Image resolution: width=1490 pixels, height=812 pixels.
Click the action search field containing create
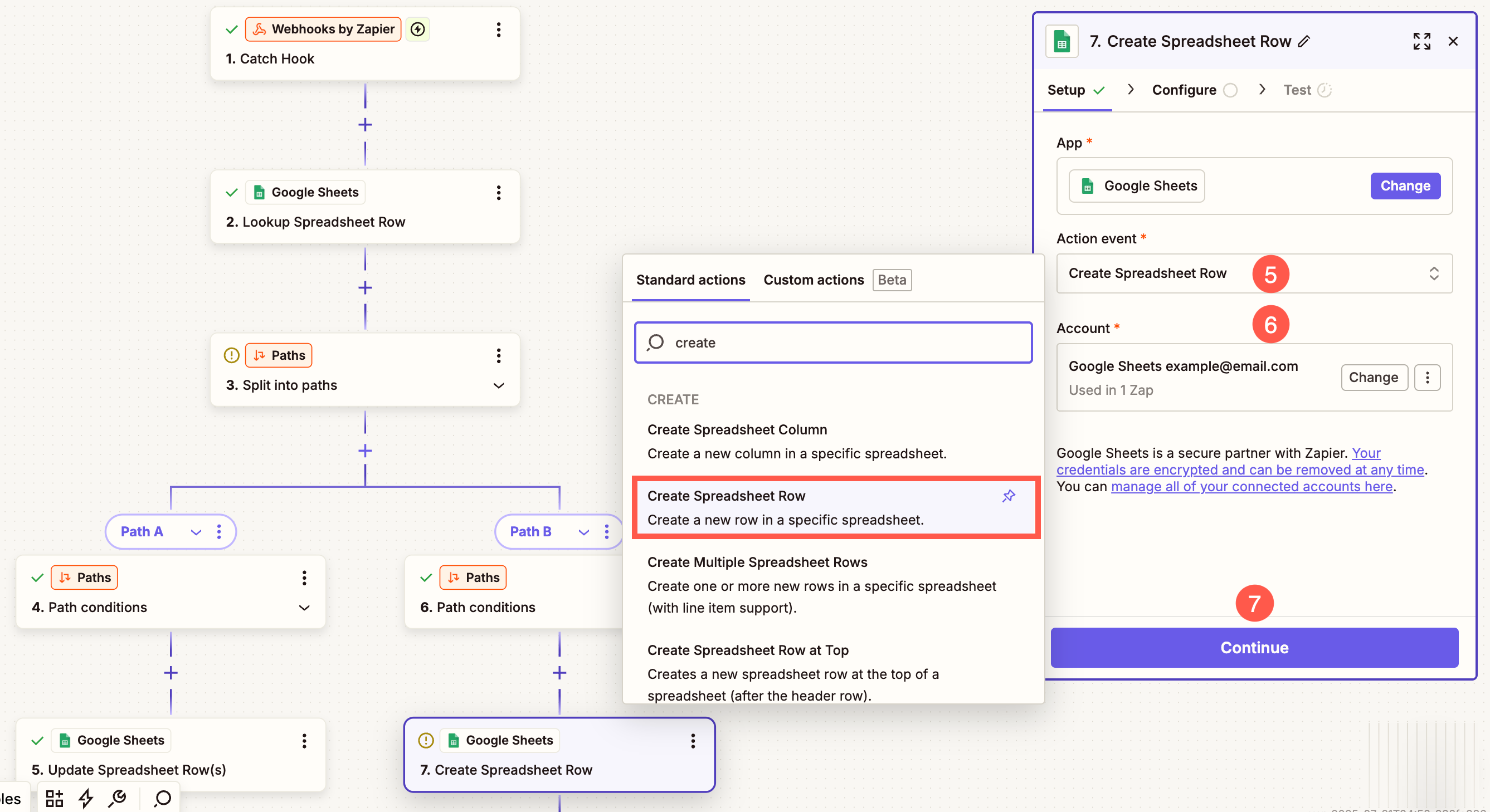(x=833, y=342)
